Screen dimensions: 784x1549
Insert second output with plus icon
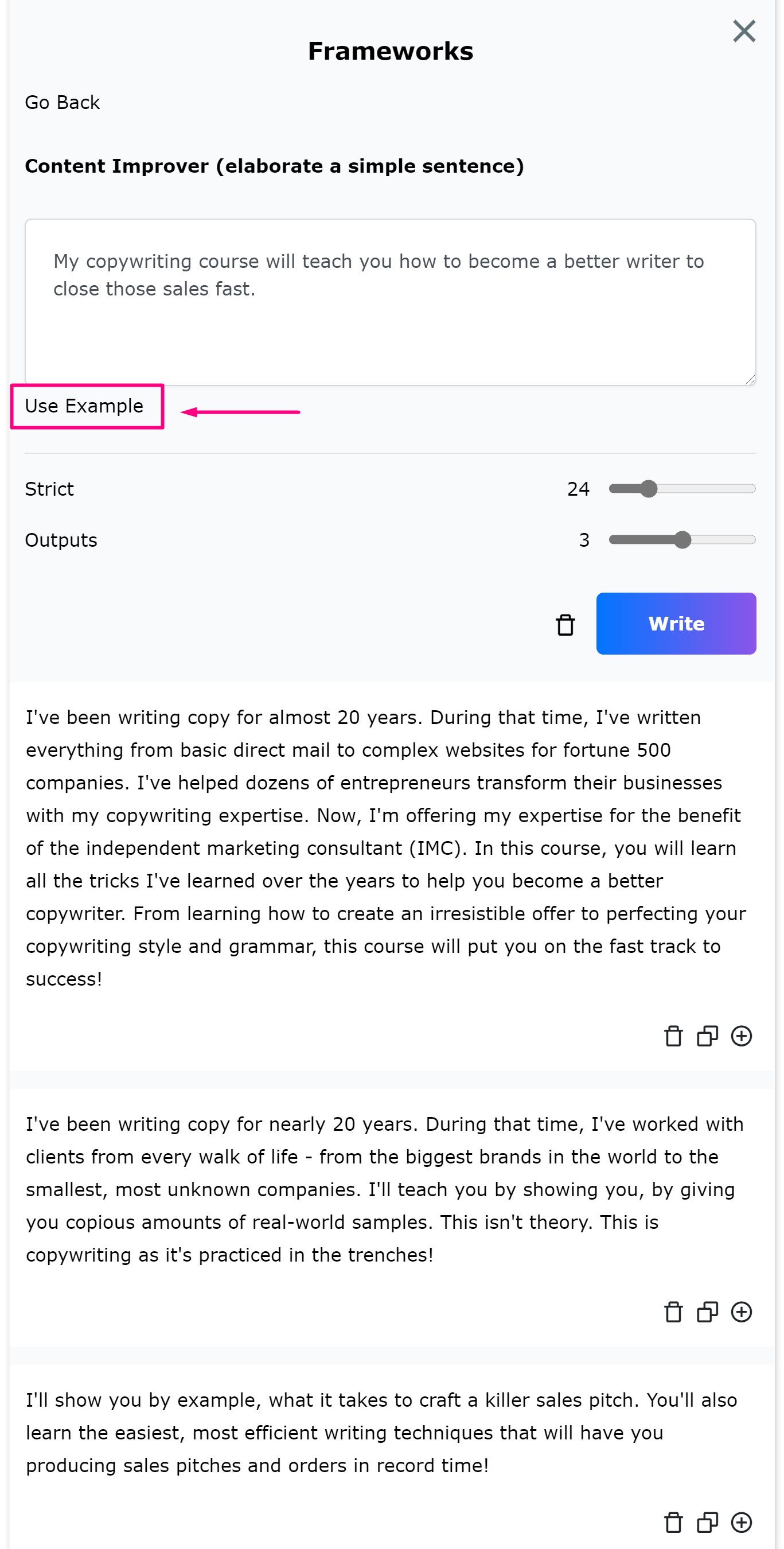pyautogui.click(x=742, y=1312)
